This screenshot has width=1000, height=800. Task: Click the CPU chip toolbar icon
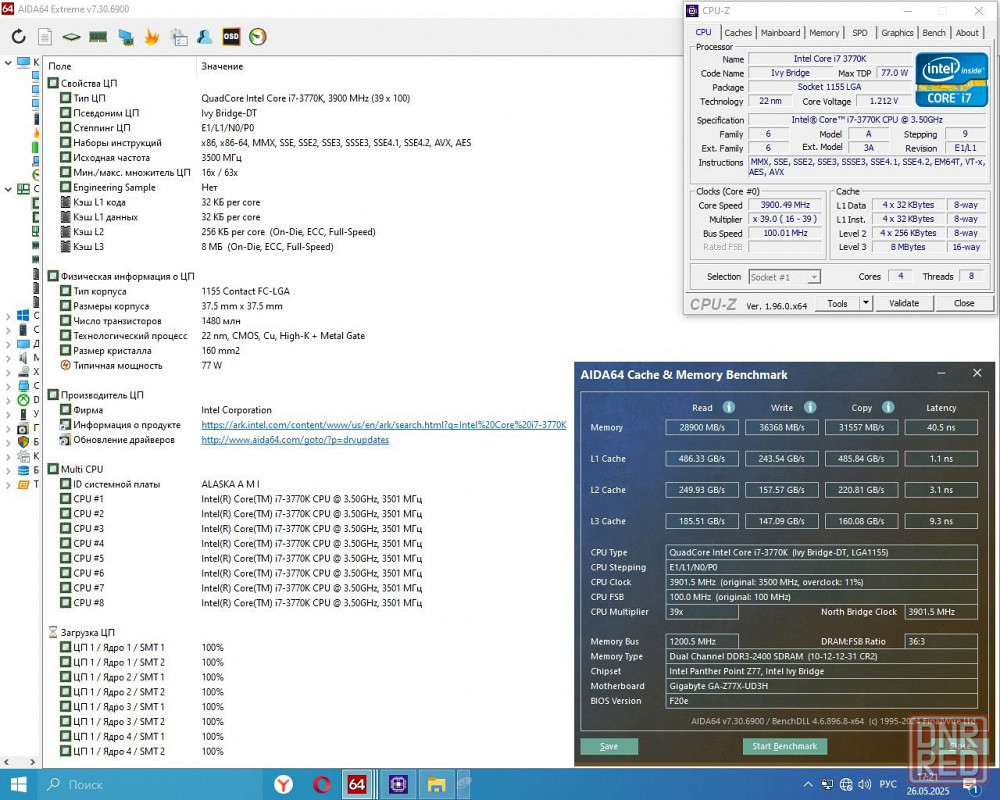tap(71, 37)
